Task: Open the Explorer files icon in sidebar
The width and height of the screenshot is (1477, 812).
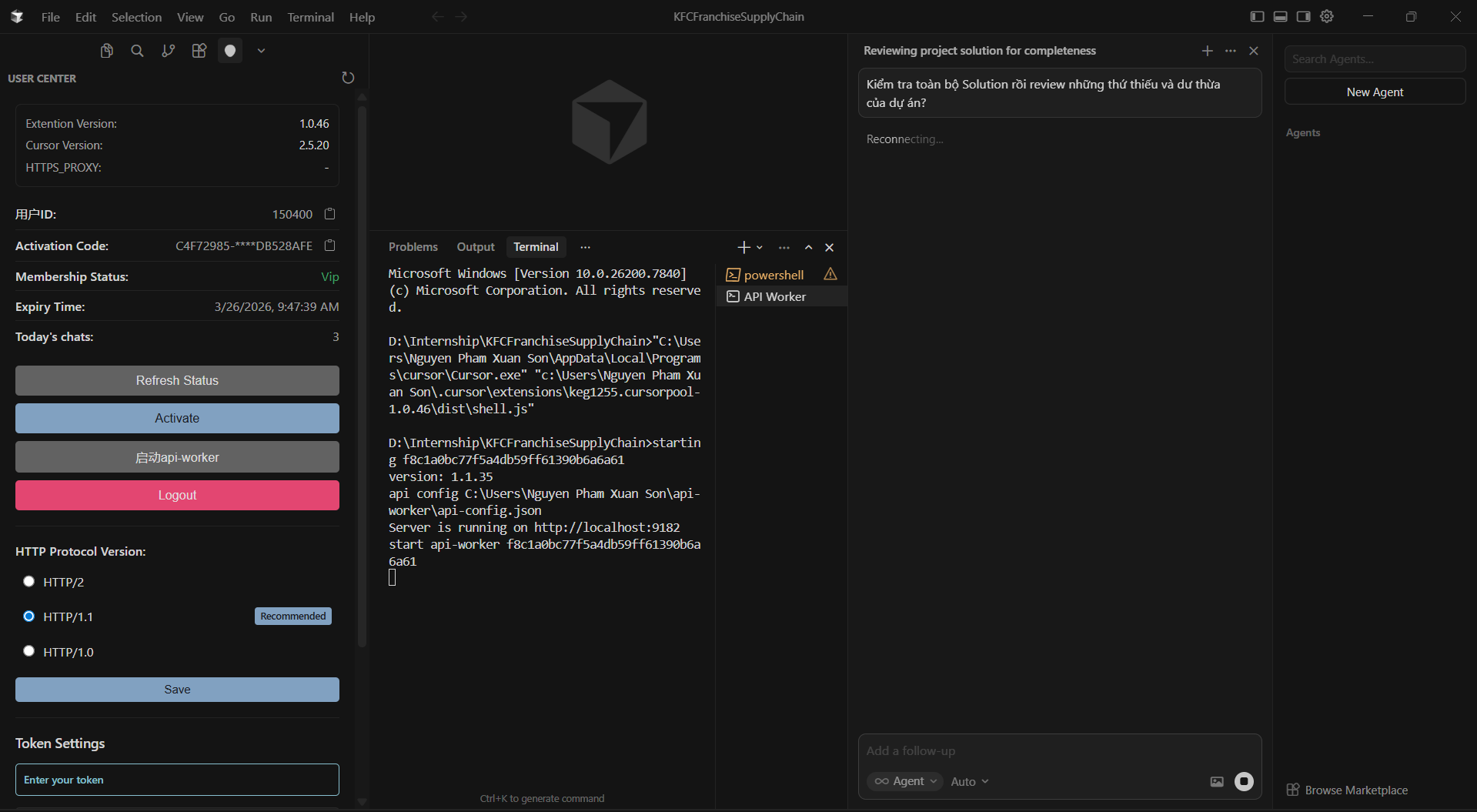Action: [x=107, y=51]
